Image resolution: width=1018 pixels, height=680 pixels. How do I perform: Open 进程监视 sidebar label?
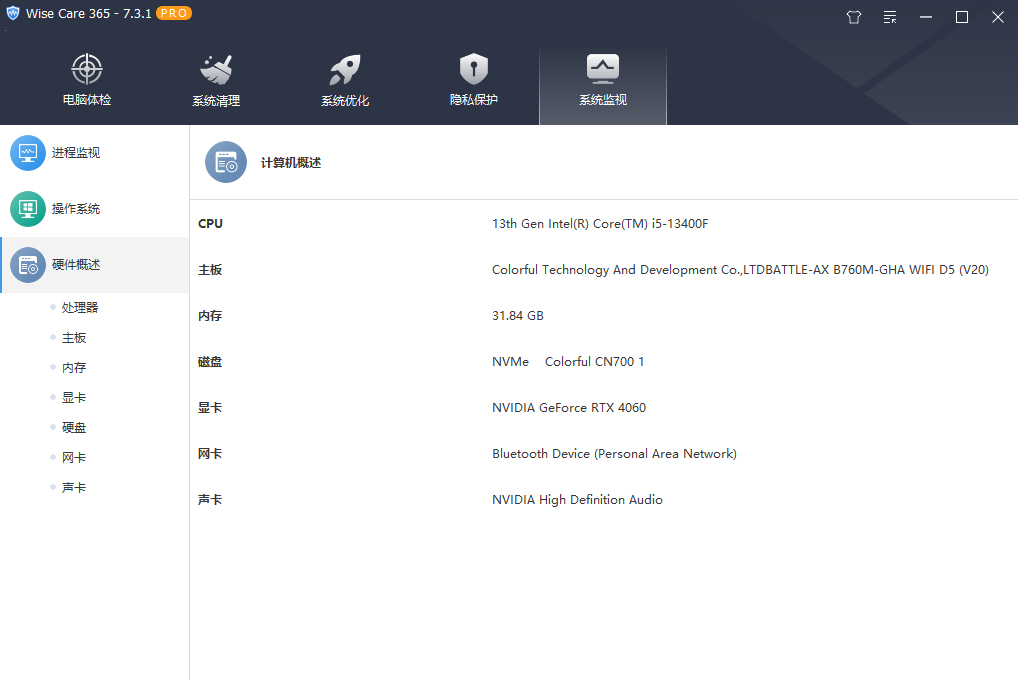tap(76, 153)
